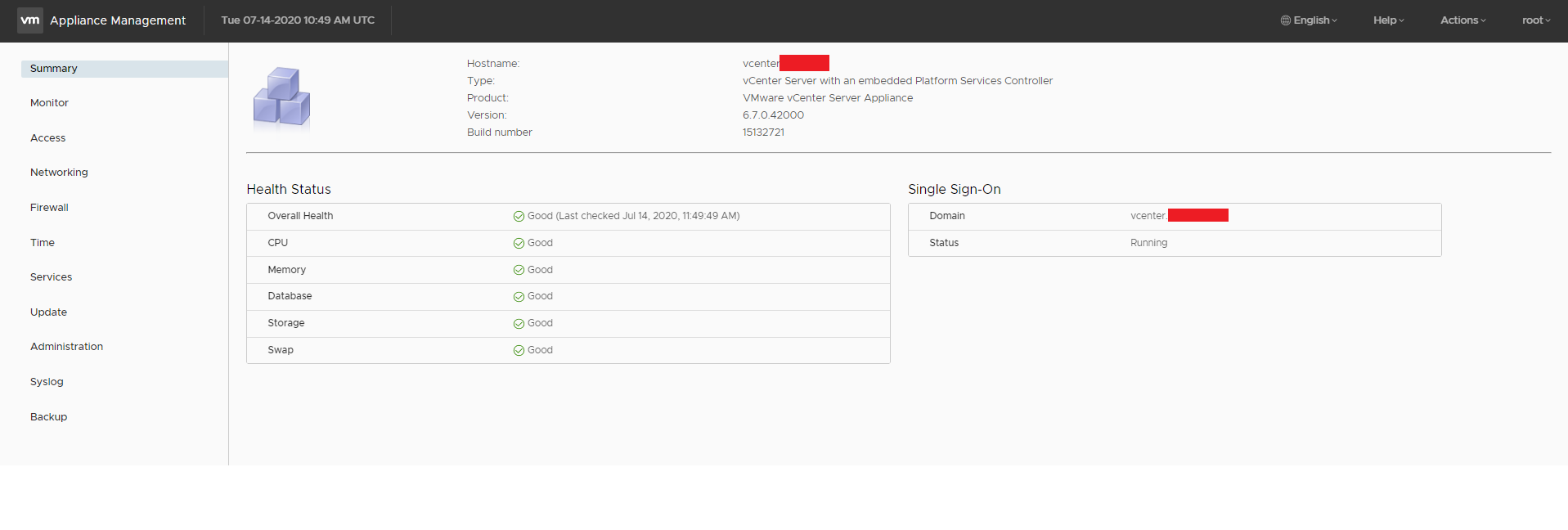Click the Swap row label
Viewport: 1568px width, 530px height.
(x=281, y=350)
